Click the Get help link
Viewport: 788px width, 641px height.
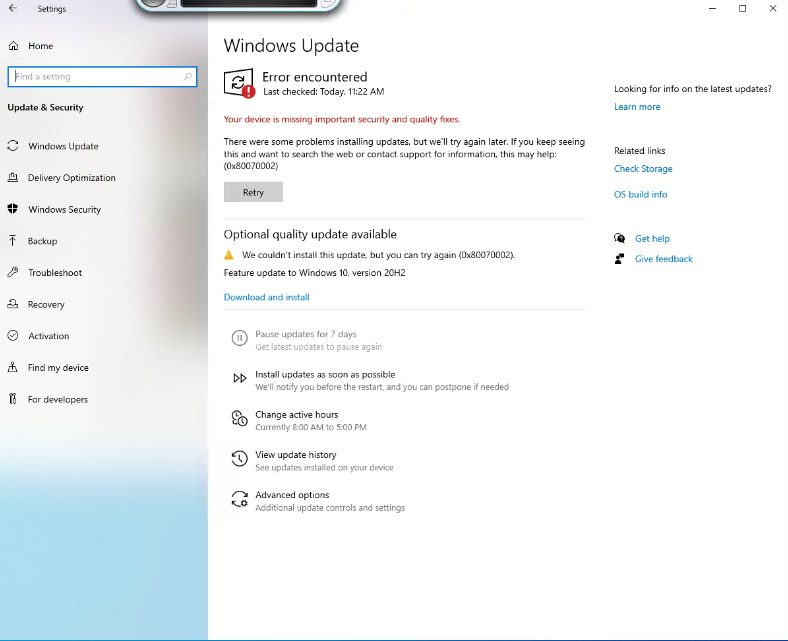click(x=652, y=239)
